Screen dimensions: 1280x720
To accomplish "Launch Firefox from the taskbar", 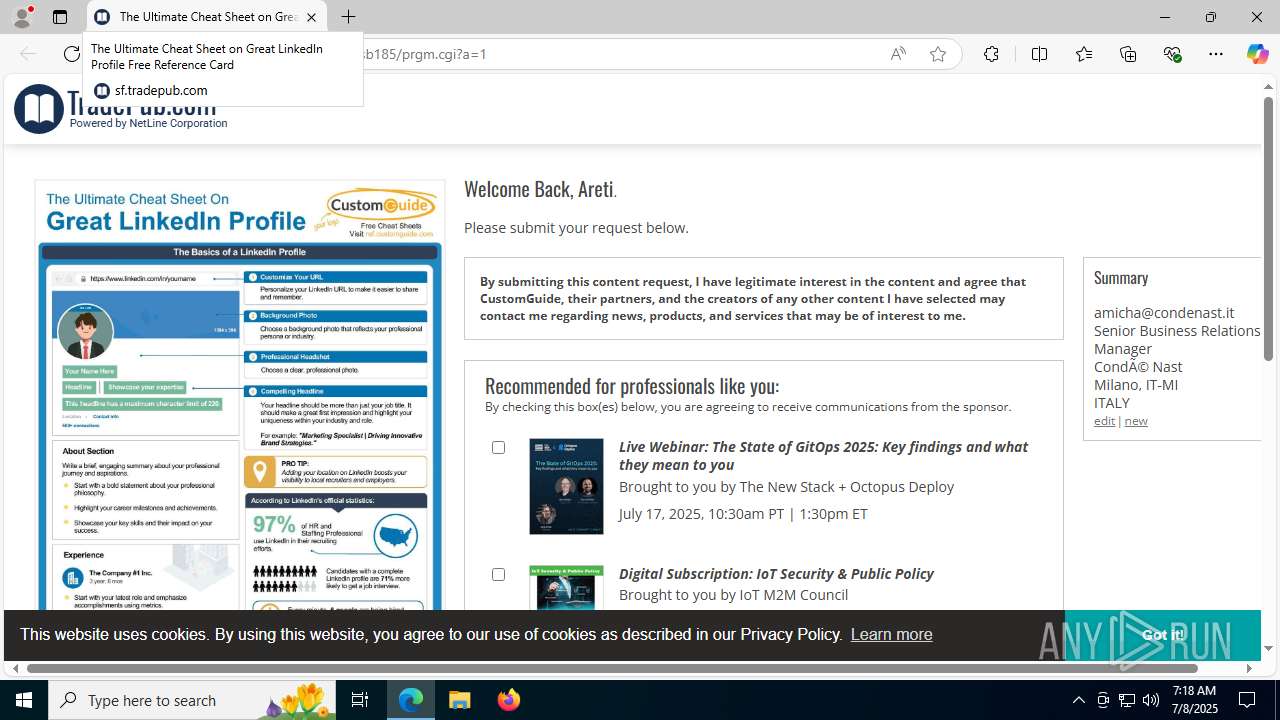I will pos(508,700).
